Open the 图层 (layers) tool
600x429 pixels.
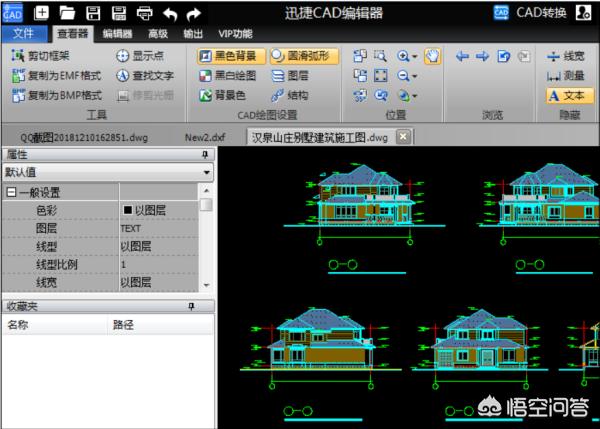pos(289,76)
